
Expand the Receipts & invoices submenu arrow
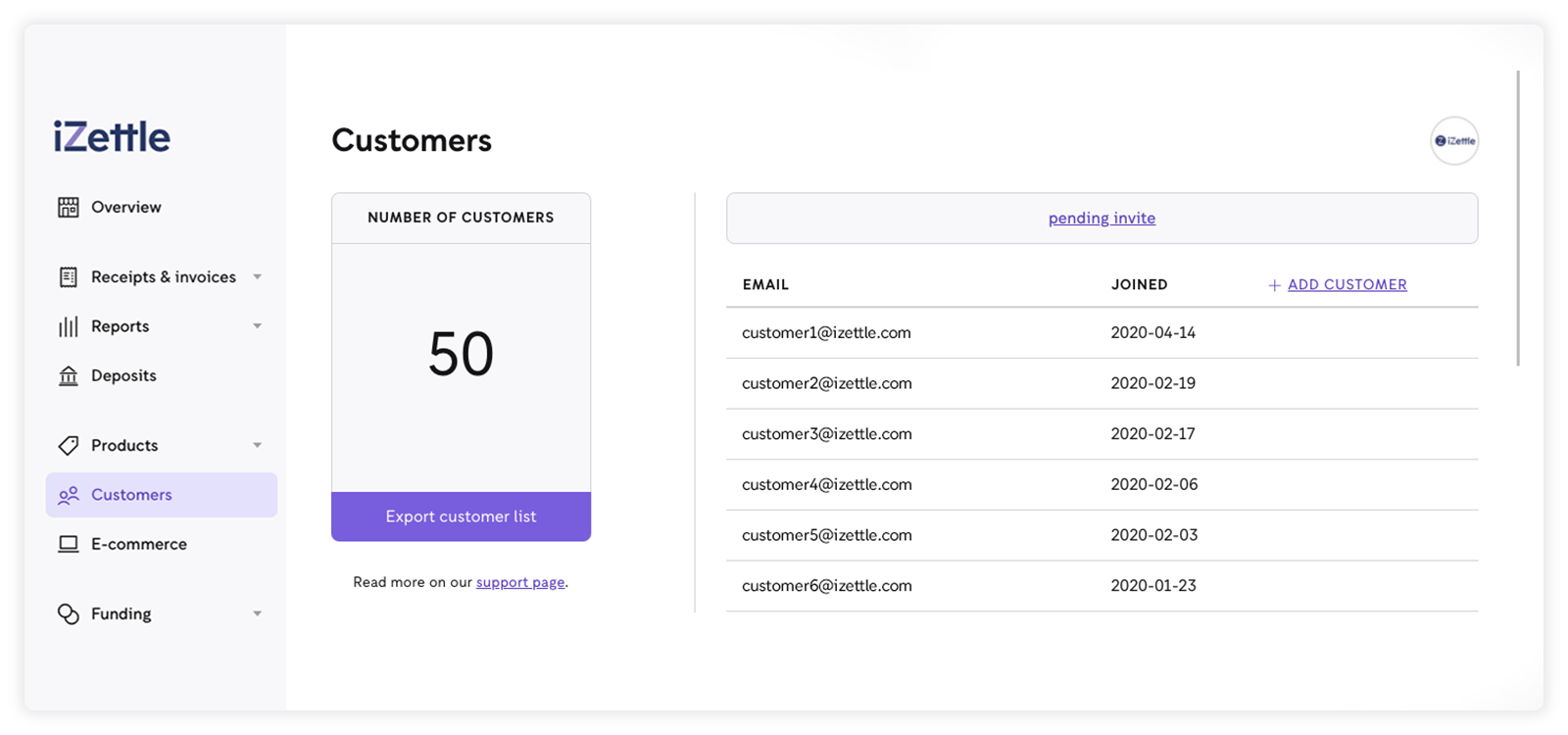click(257, 277)
